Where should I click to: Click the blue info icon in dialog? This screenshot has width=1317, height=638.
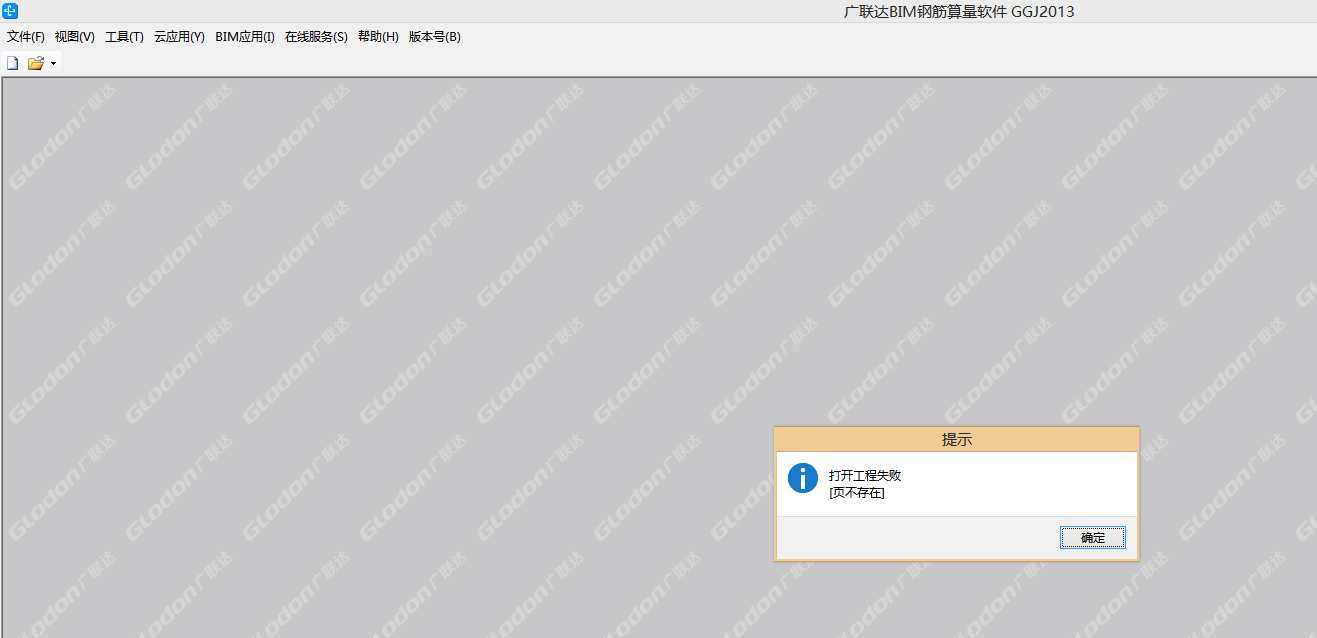point(803,478)
